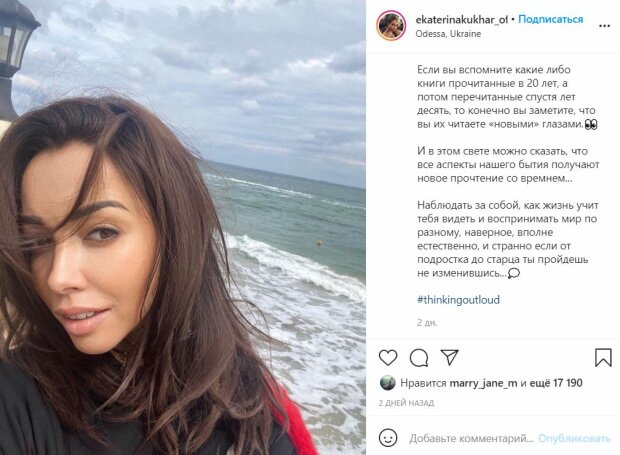Click the 2 дн. caption time label
This screenshot has width=620, height=455.
[427, 323]
